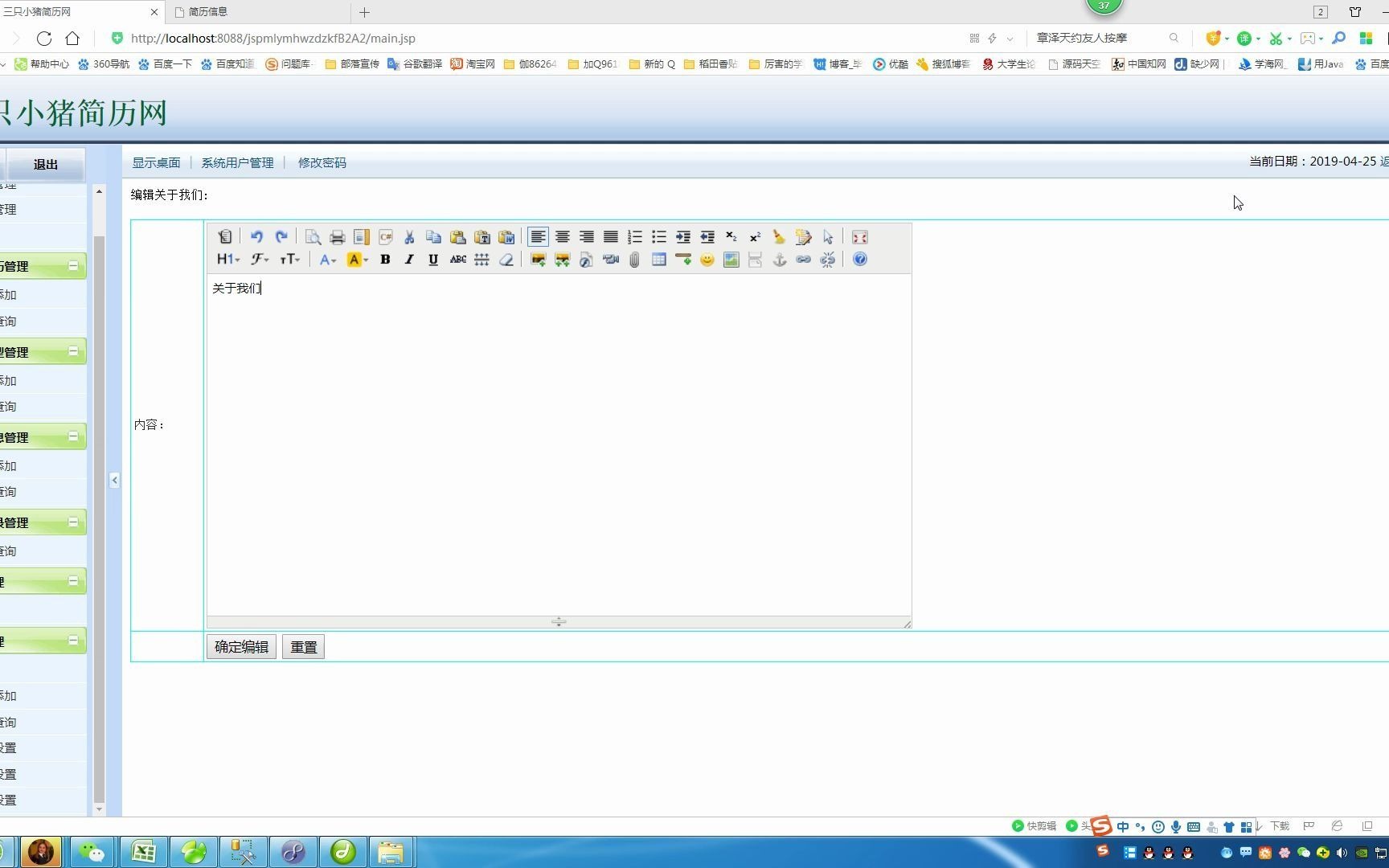
Task: Open the text color picker
Action: [x=327, y=260]
